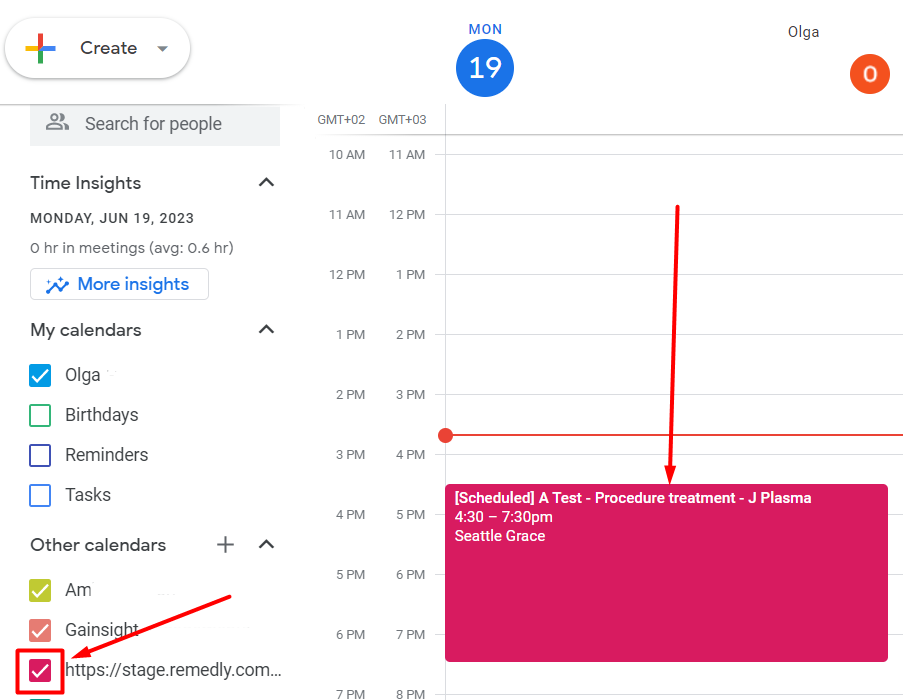
Task: Add other calendars with plus icon
Action: click(x=225, y=545)
